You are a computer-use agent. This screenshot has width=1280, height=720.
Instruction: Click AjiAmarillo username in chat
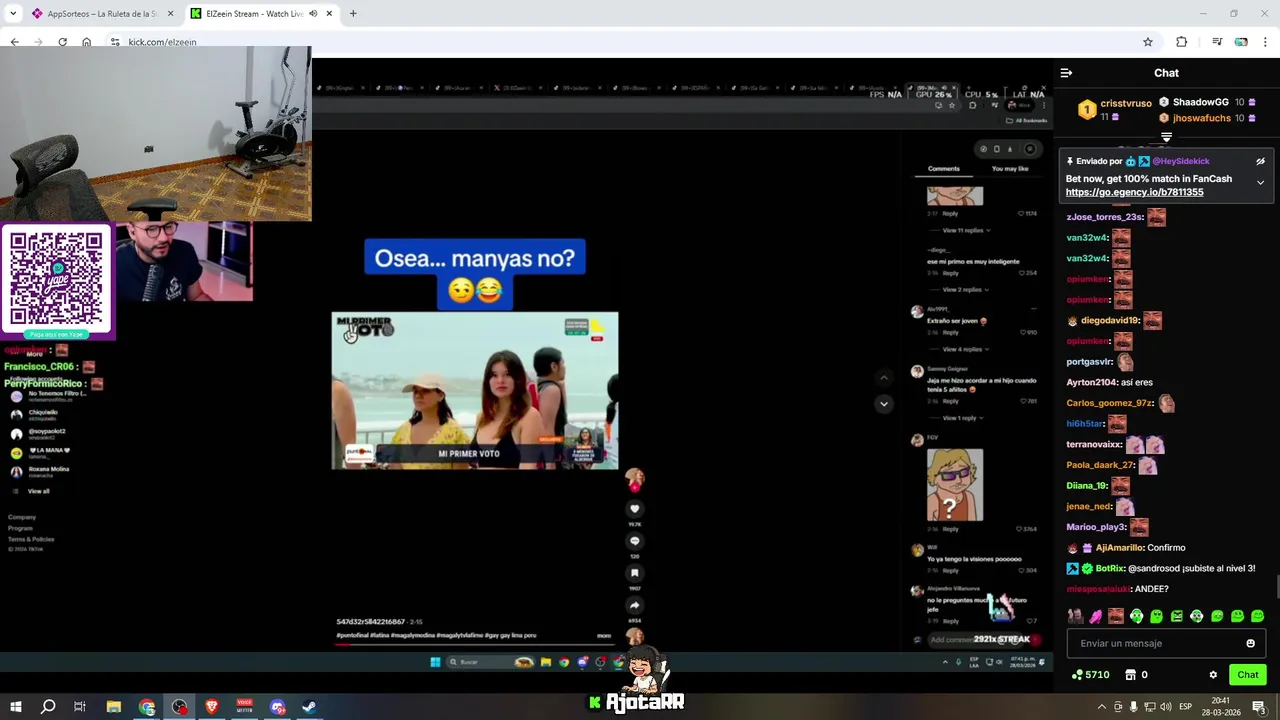pos(1119,548)
